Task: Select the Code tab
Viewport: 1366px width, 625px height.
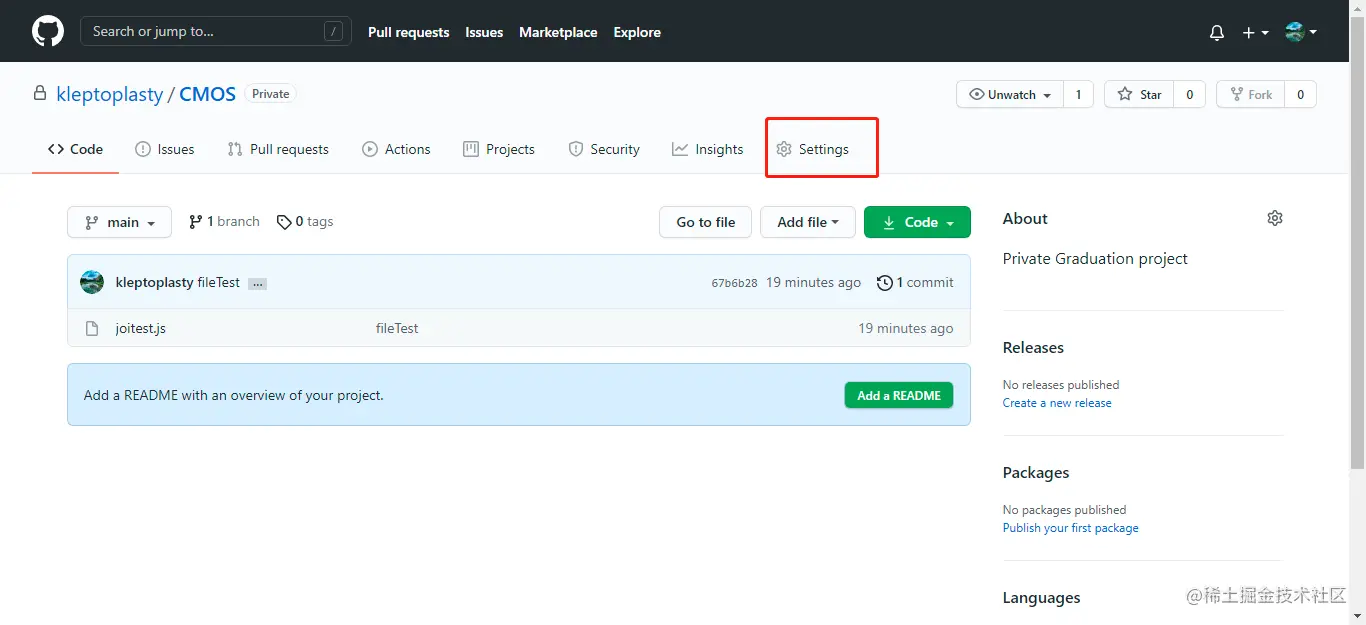Action: [76, 149]
